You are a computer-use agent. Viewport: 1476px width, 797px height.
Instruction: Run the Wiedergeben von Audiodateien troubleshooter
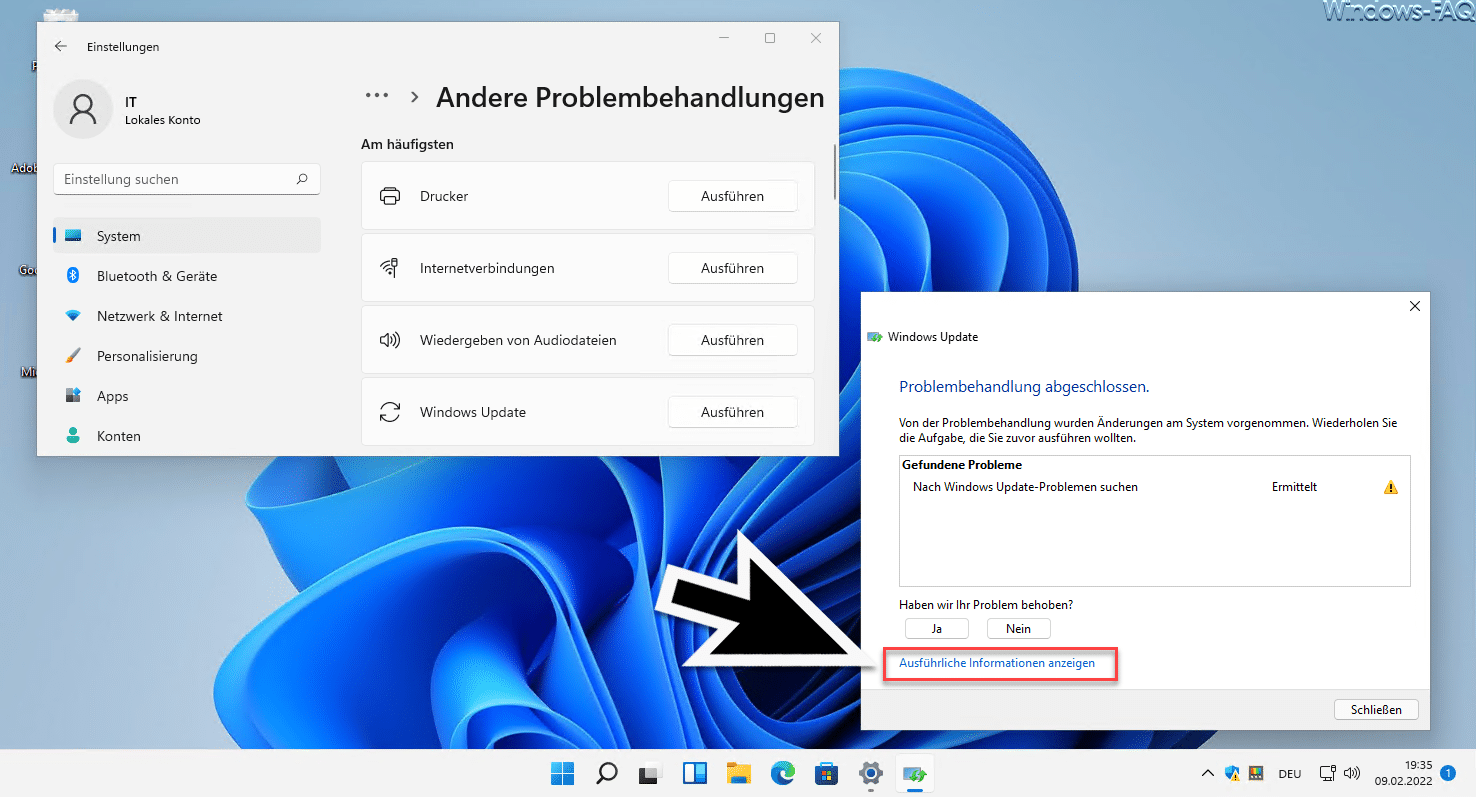[732, 340]
